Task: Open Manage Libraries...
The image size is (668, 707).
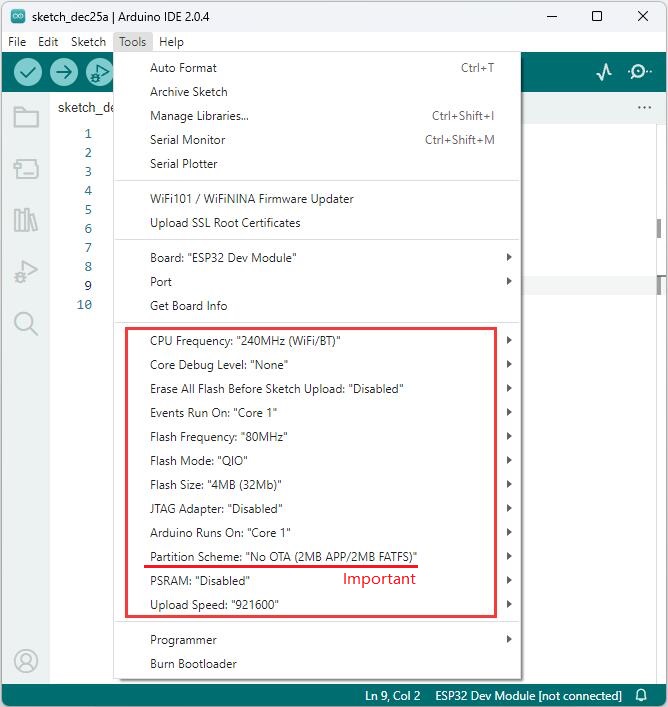Action: coord(317,116)
